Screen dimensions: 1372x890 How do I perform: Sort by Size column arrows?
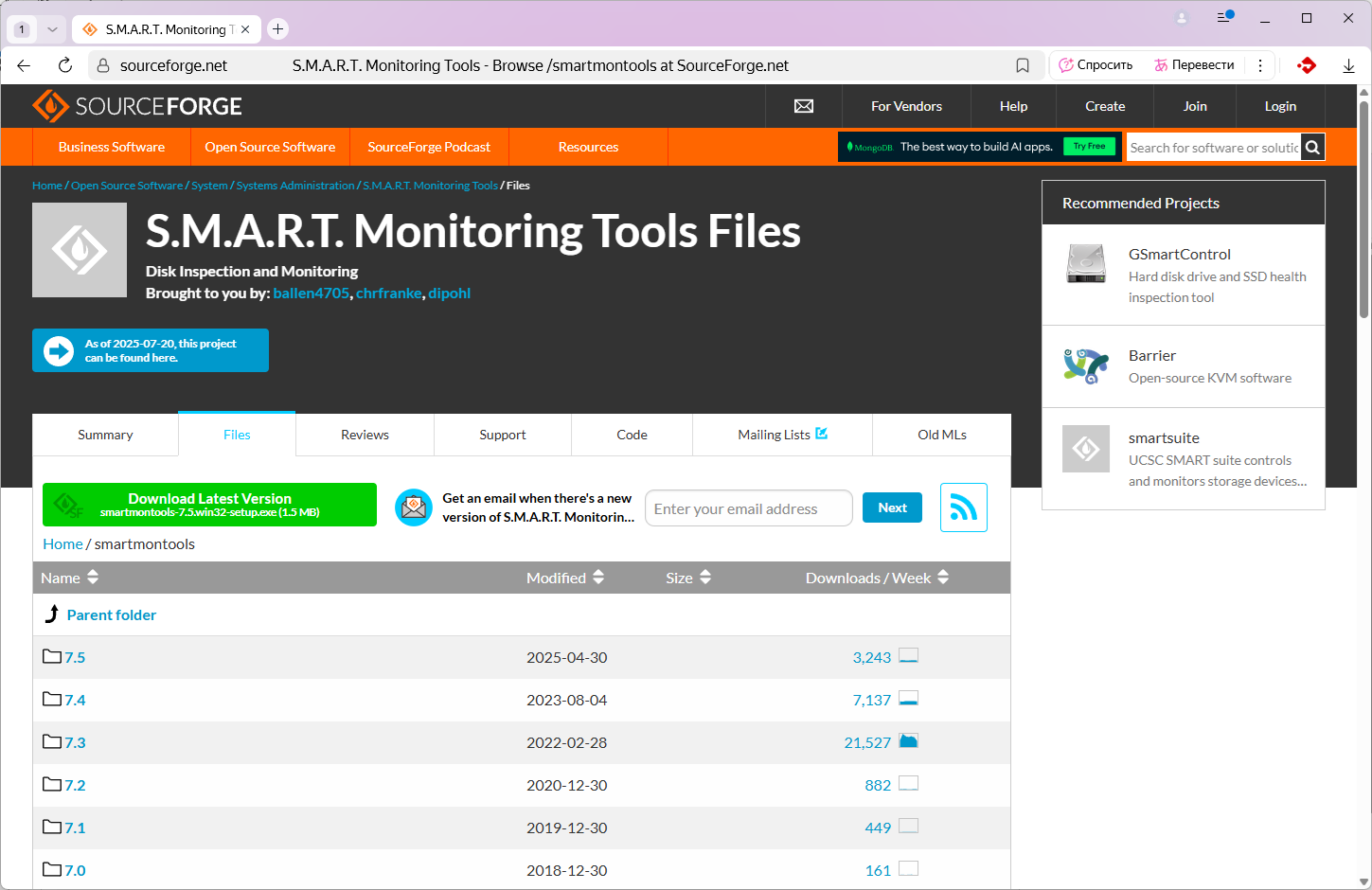click(x=705, y=578)
